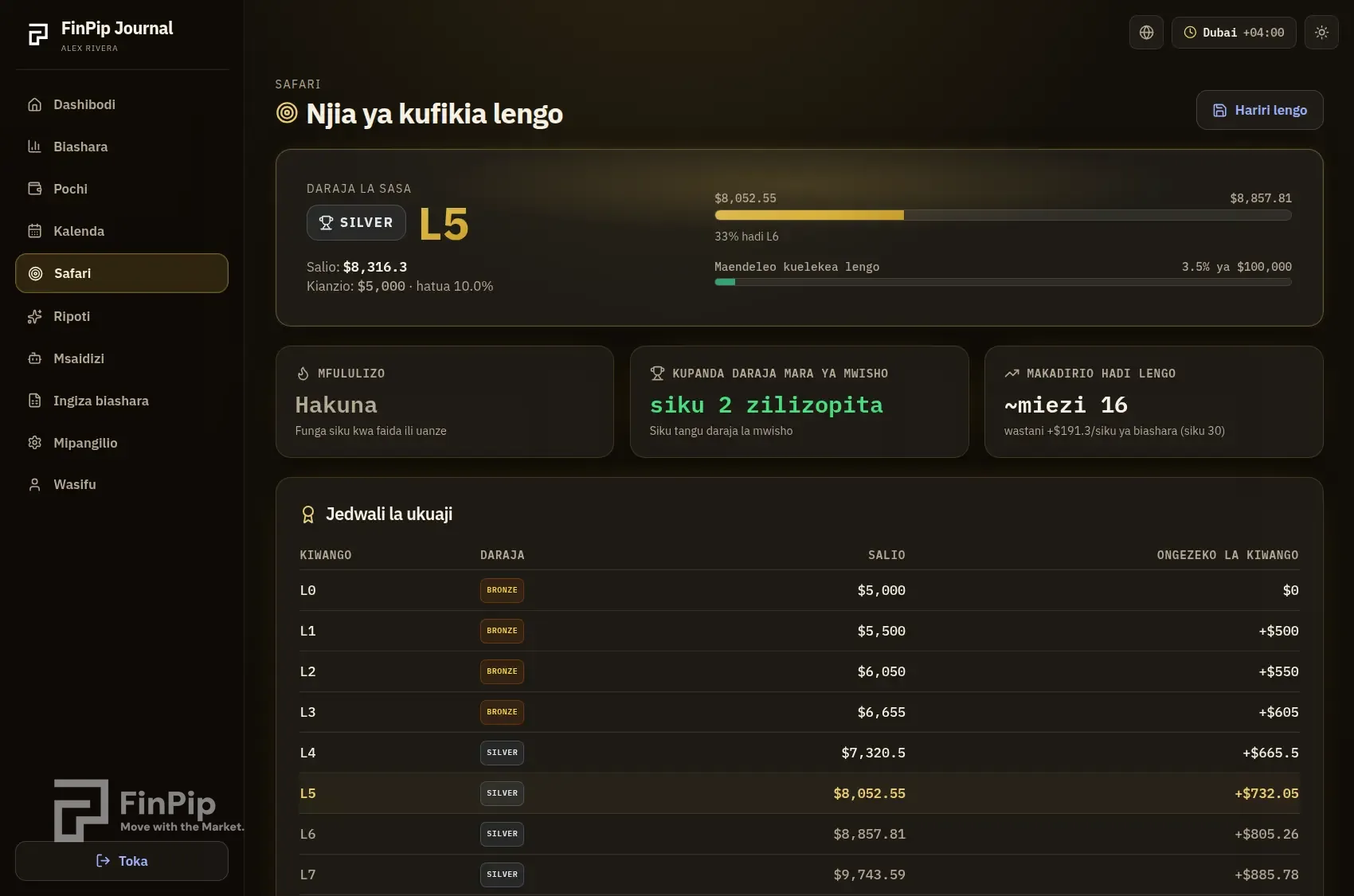Click the Ripoti sparkle icon
This screenshot has width=1354, height=896.
tap(34, 316)
